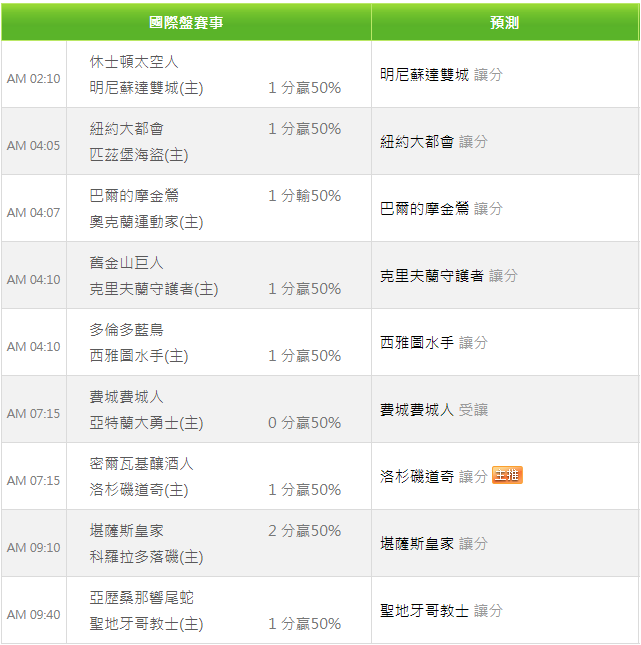The width and height of the screenshot is (641, 645).
Task: Click the 1 分輸50% odds for 巴爾的摩金鶯
Action: 304,196
